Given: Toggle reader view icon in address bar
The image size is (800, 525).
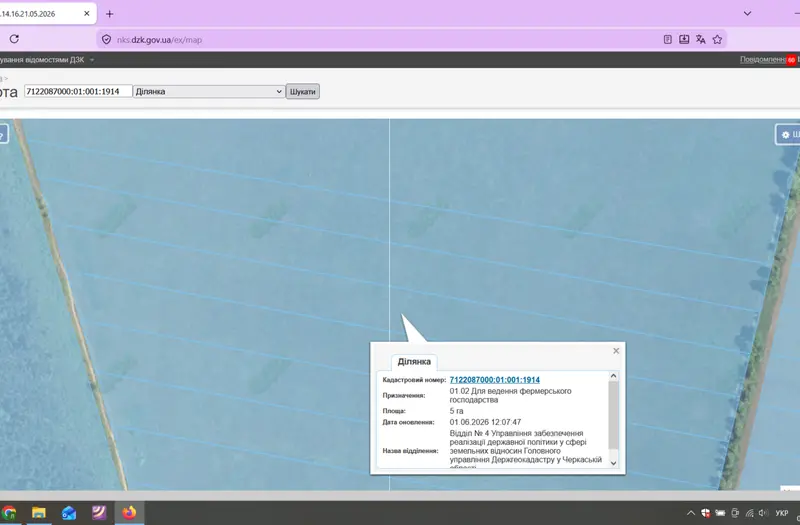Looking at the screenshot, I should (x=667, y=39).
